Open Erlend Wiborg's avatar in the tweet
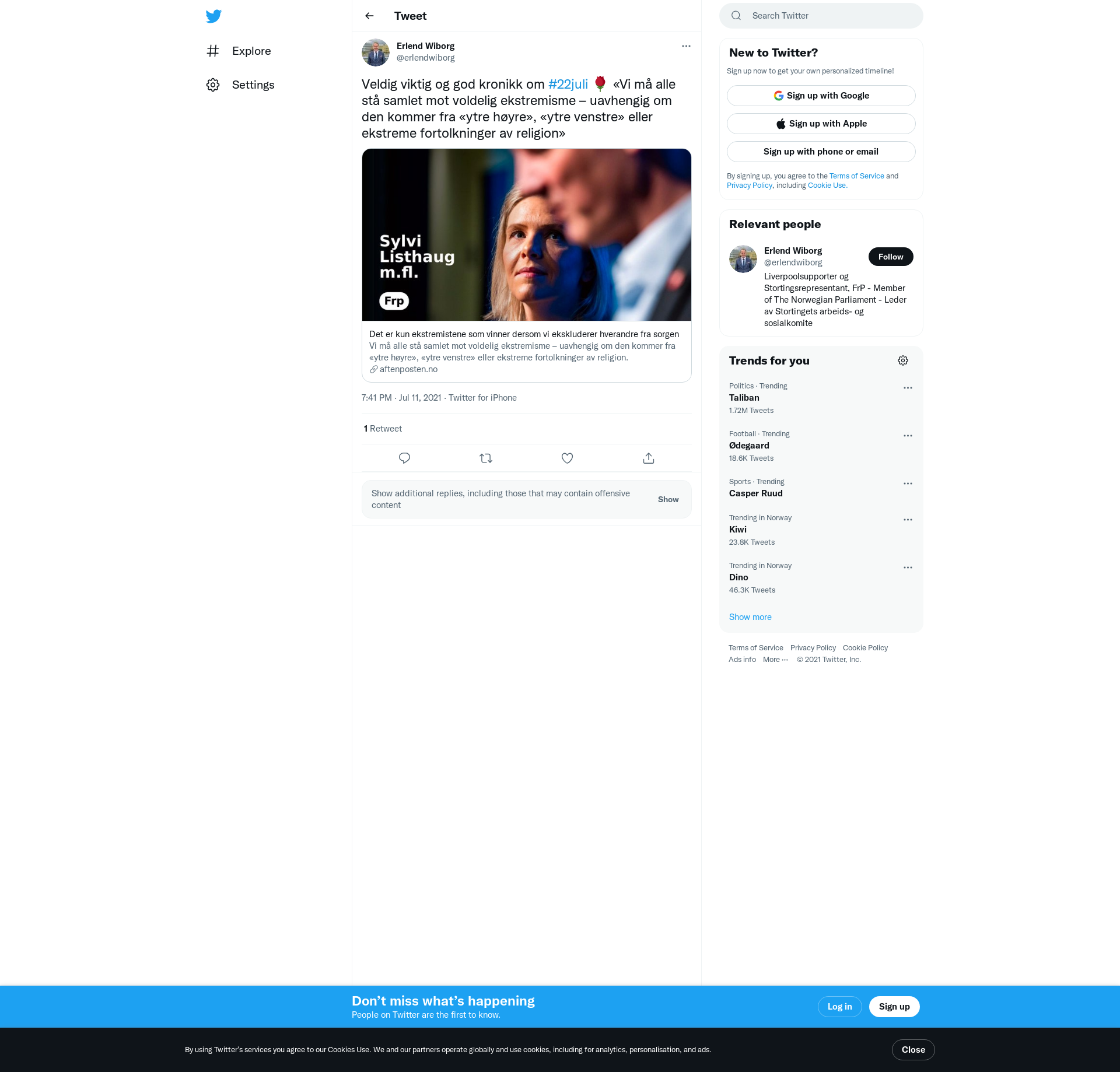 coord(376,52)
